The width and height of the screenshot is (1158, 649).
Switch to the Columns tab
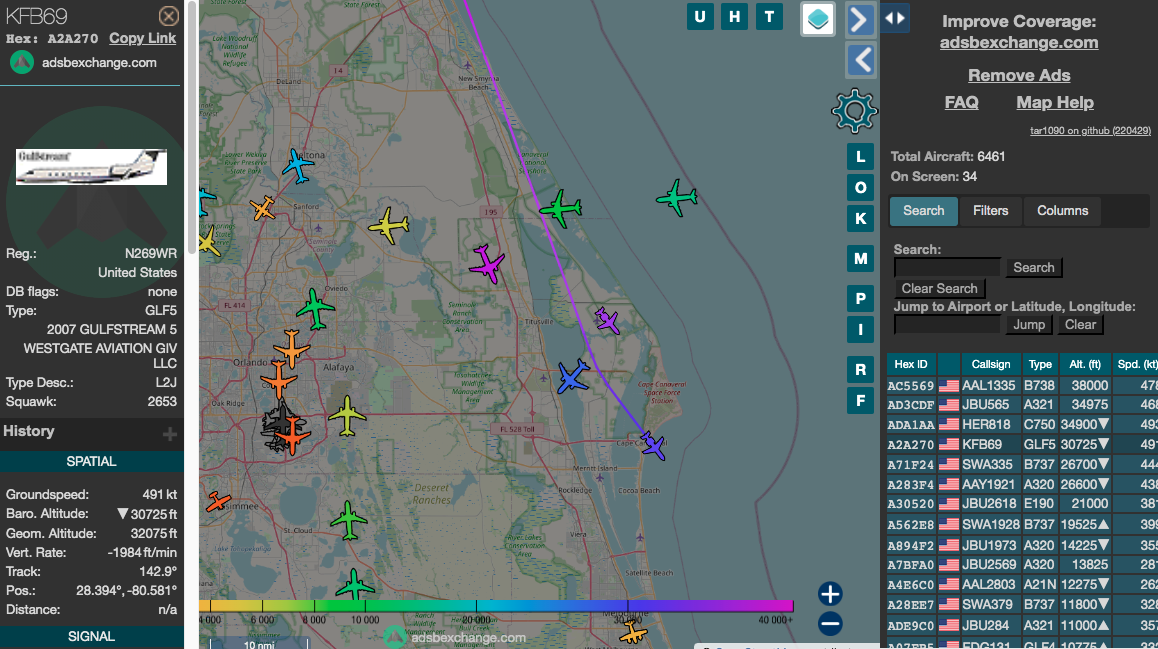coord(1062,211)
